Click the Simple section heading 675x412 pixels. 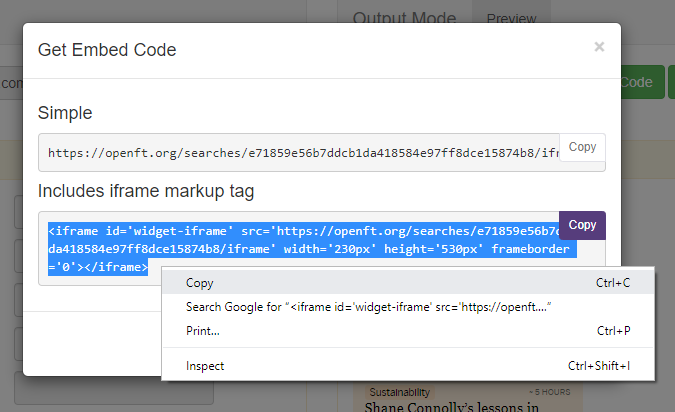tap(64, 113)
